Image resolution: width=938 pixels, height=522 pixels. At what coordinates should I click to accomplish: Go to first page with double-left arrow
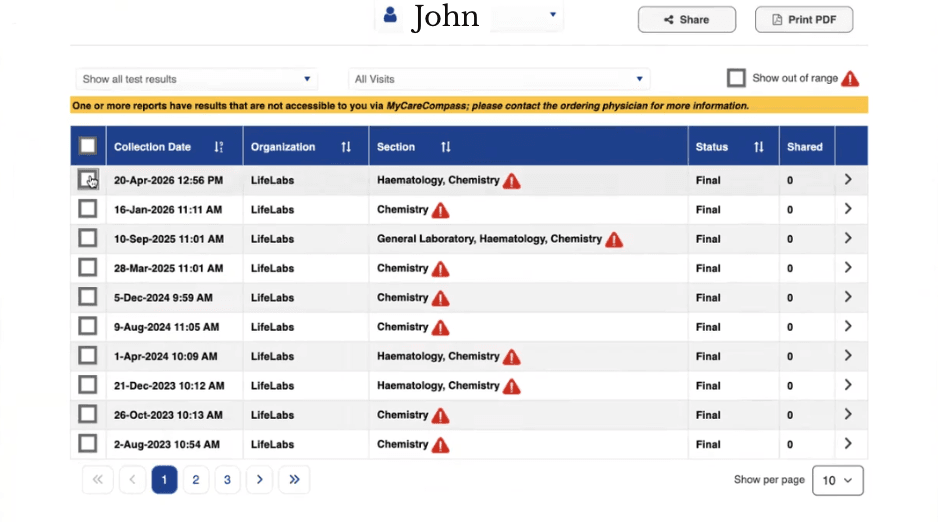tap(98, 480)
